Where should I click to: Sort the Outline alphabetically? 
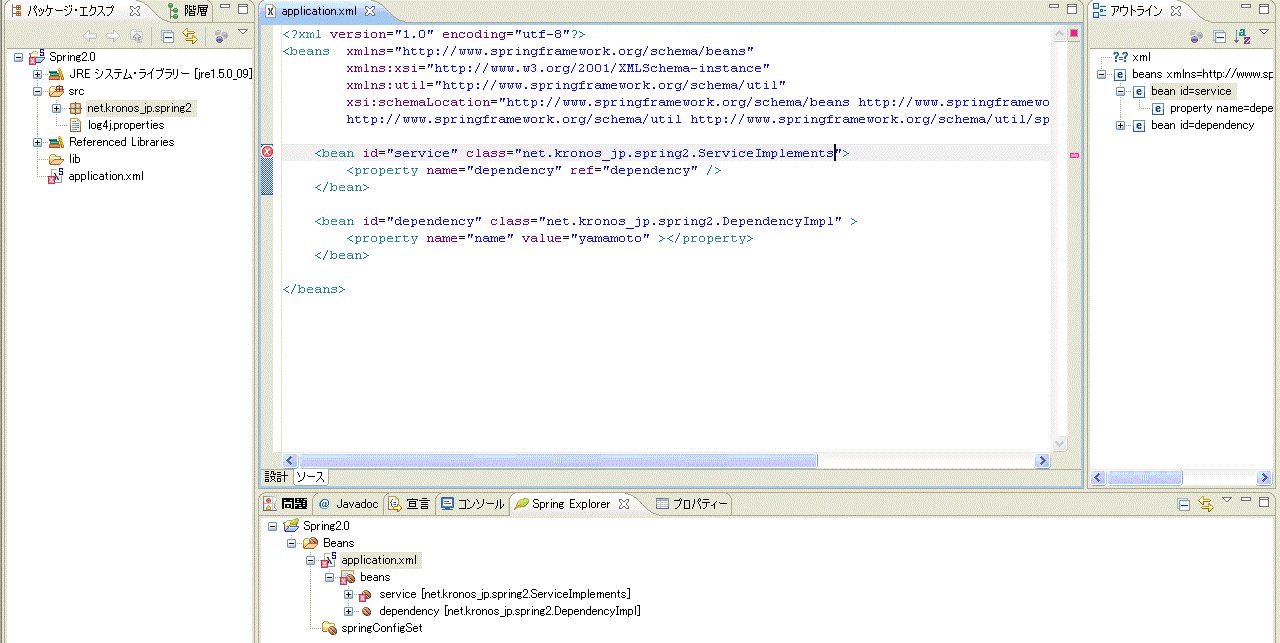(1242, 36)
